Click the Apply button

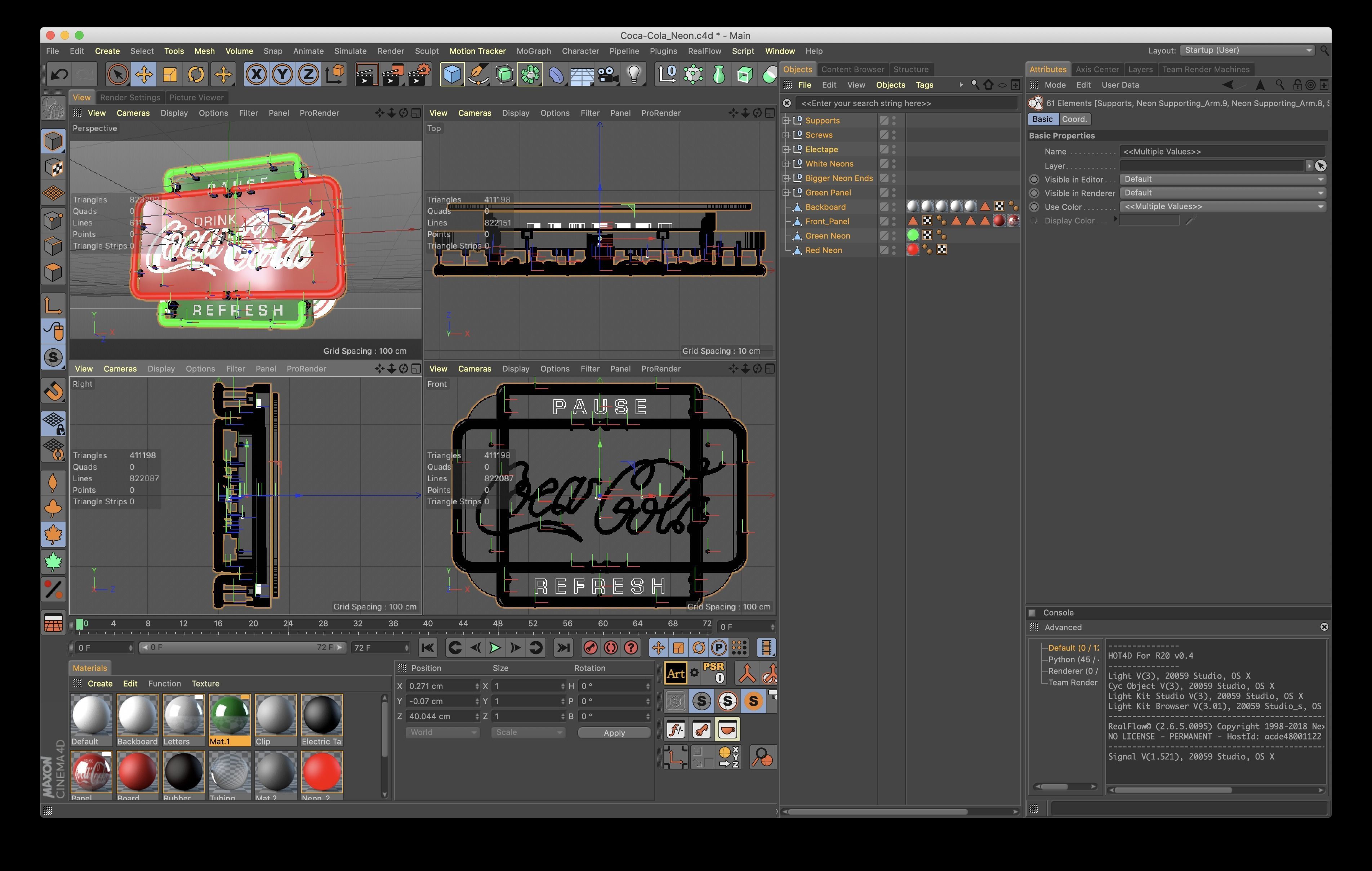614,733
